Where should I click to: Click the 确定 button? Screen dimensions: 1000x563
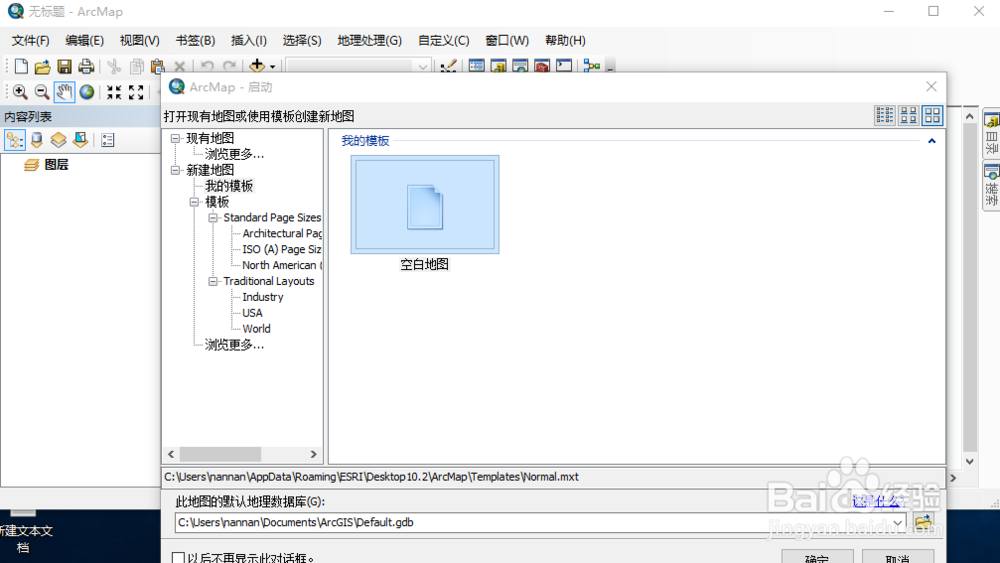(817, 557)
